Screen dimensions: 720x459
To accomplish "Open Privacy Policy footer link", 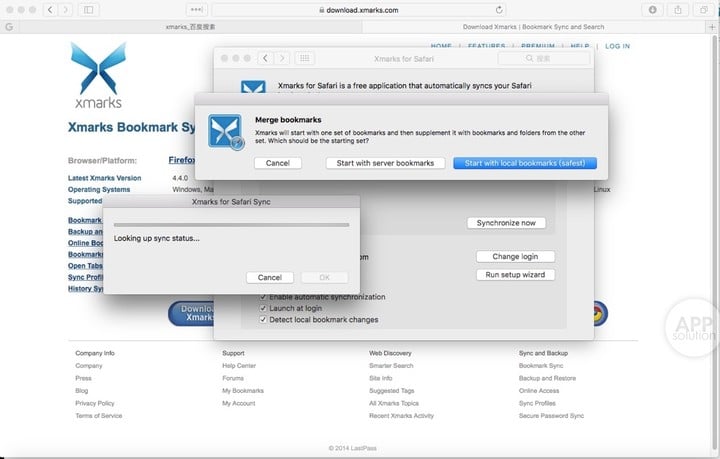I will pyautogui.click(x=95, y=403).
